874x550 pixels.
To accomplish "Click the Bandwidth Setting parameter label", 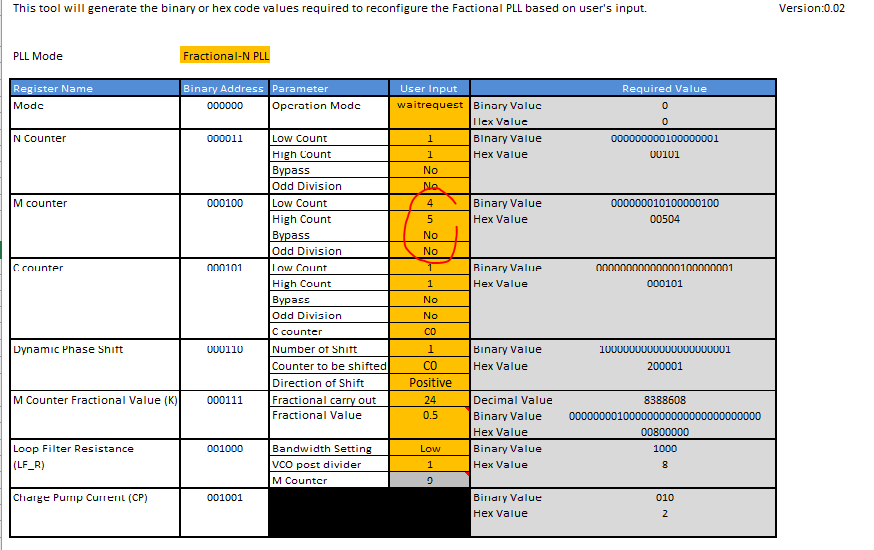I will coord(322,449).
